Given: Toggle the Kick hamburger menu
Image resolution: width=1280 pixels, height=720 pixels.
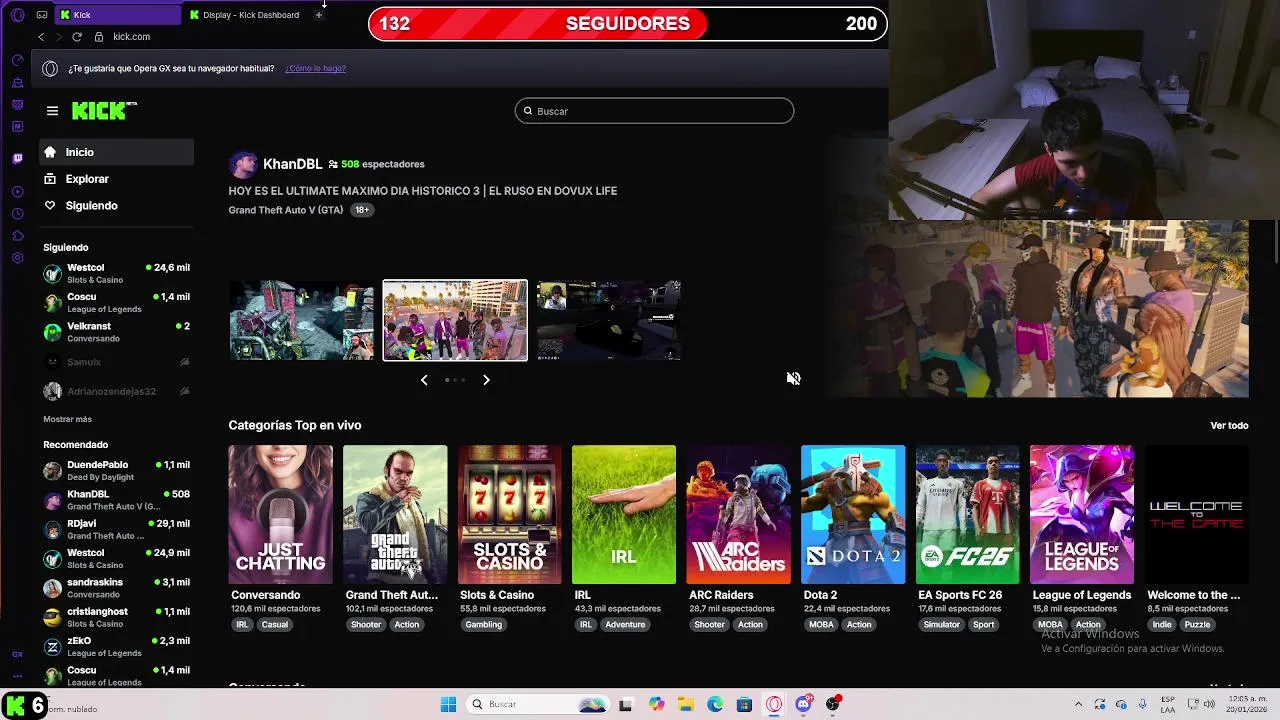Looking at the screenshot, I should pos(52,111).
